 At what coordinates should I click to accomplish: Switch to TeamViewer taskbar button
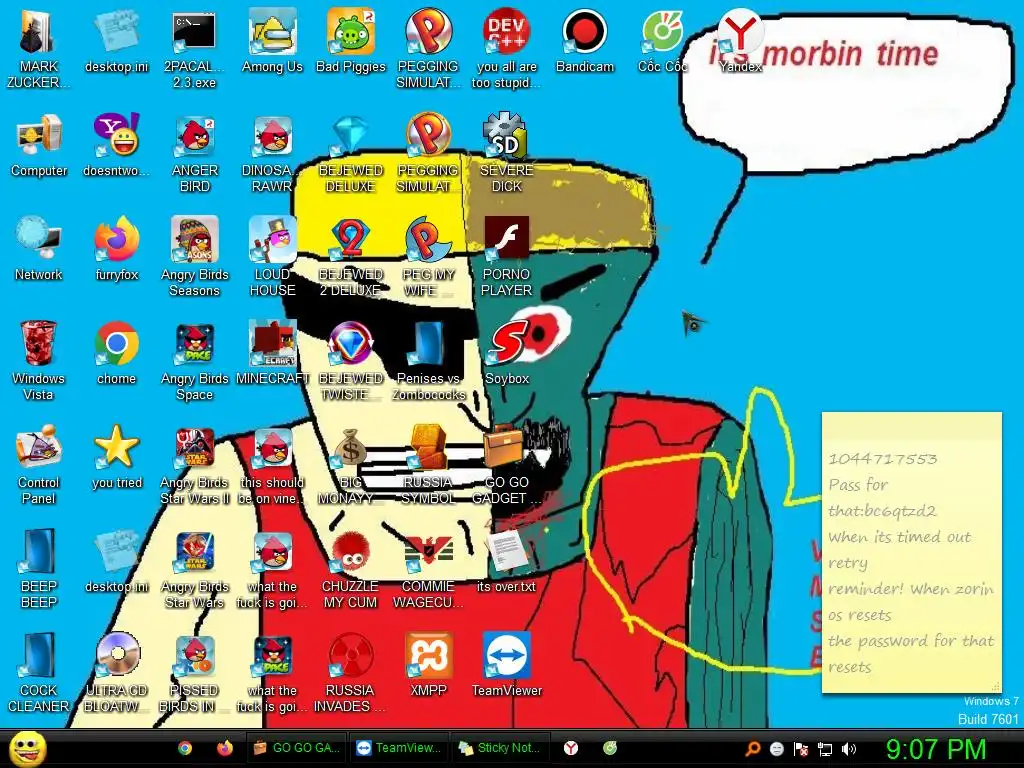(x=398, y=748)
